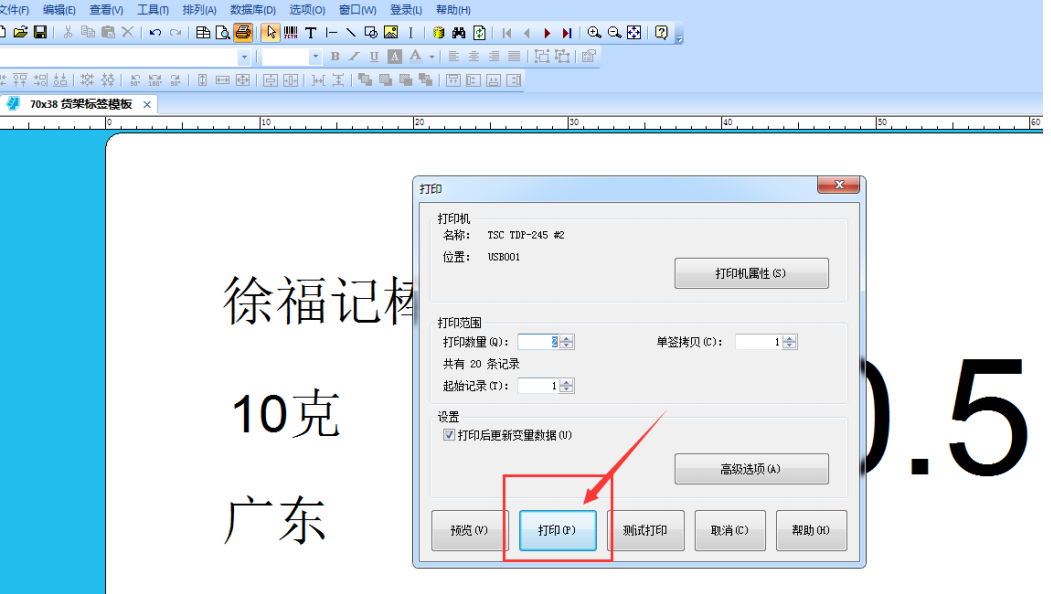Go to the previous record

pos(527,32)
